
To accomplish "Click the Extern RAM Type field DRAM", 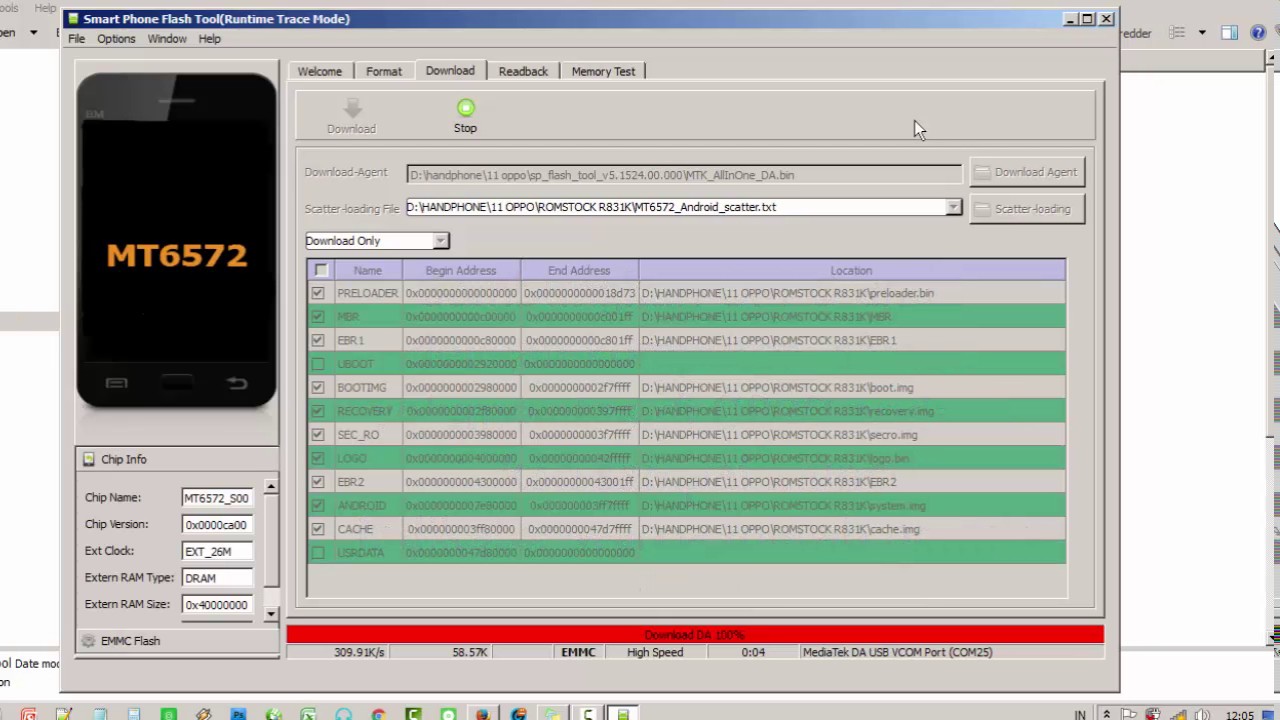I will click(216, 578).
